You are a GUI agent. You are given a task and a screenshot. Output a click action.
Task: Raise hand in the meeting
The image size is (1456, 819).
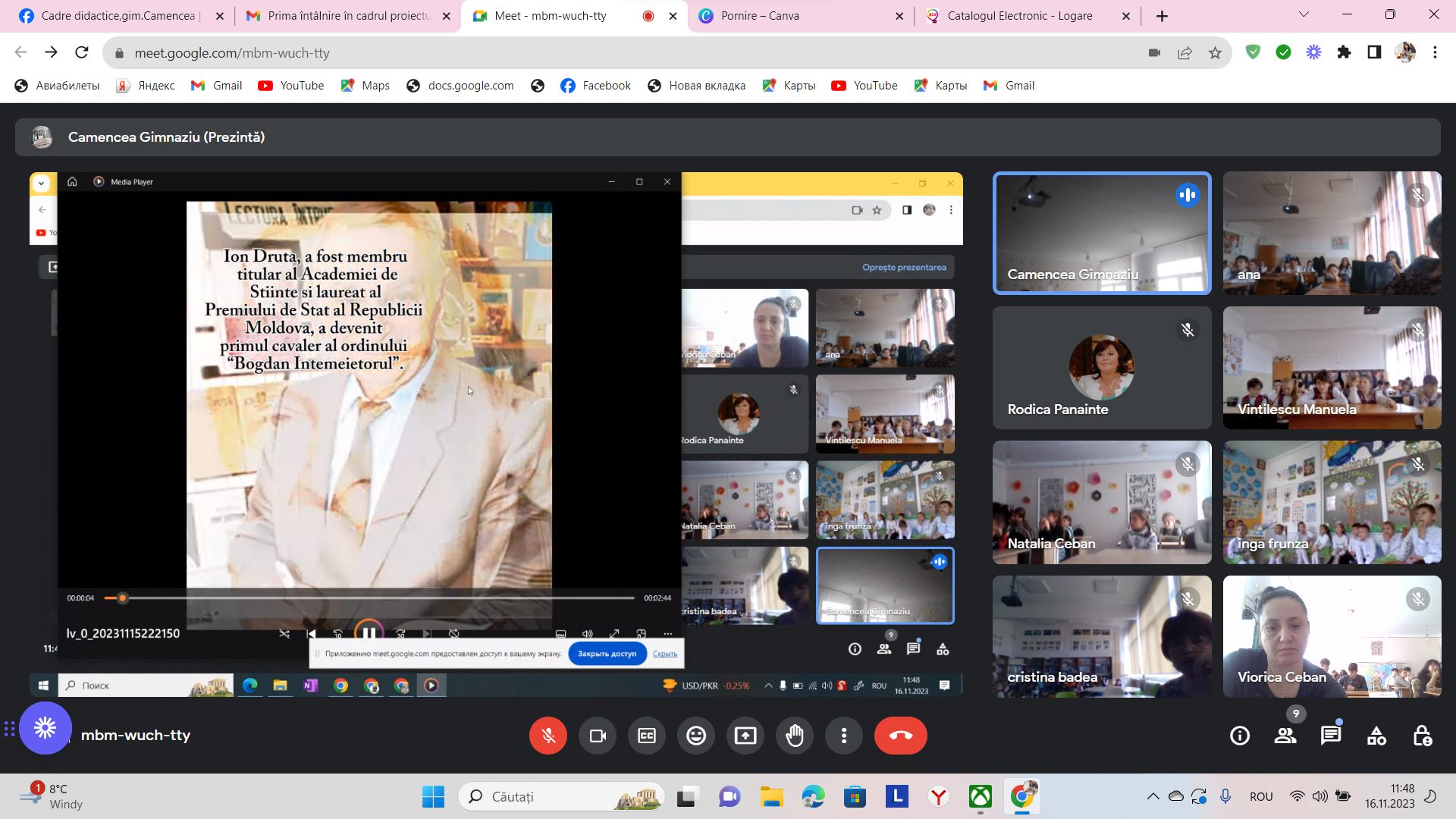(795, 736)
